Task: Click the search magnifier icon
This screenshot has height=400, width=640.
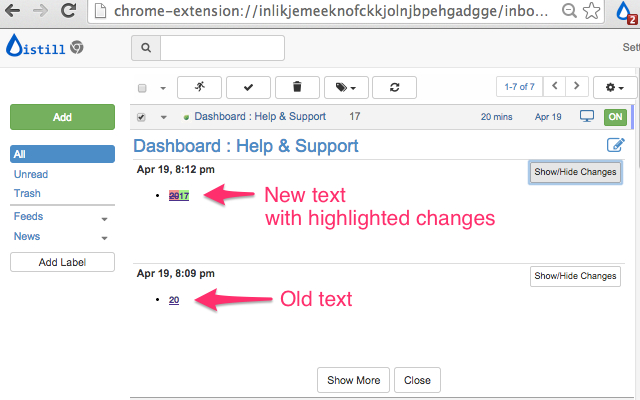Action: pos(146,48)
